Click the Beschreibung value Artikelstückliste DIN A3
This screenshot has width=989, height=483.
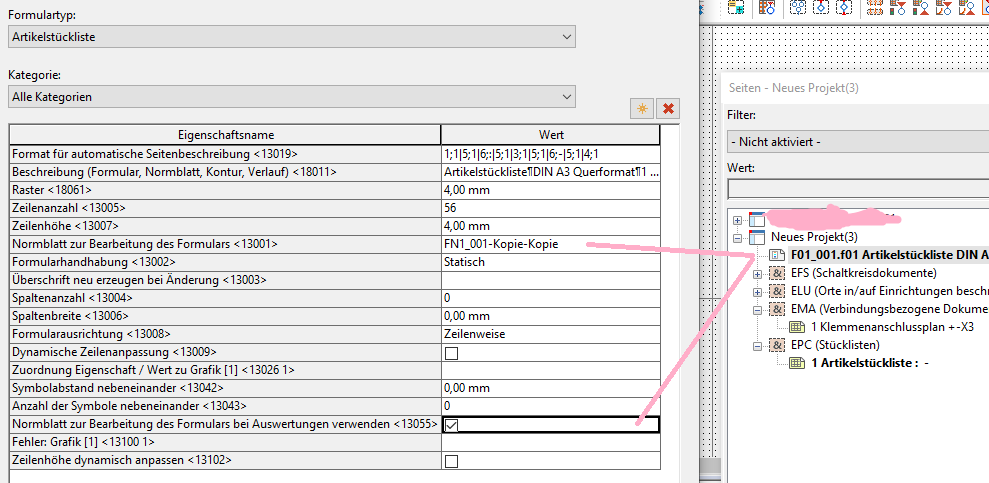point(551,172)
